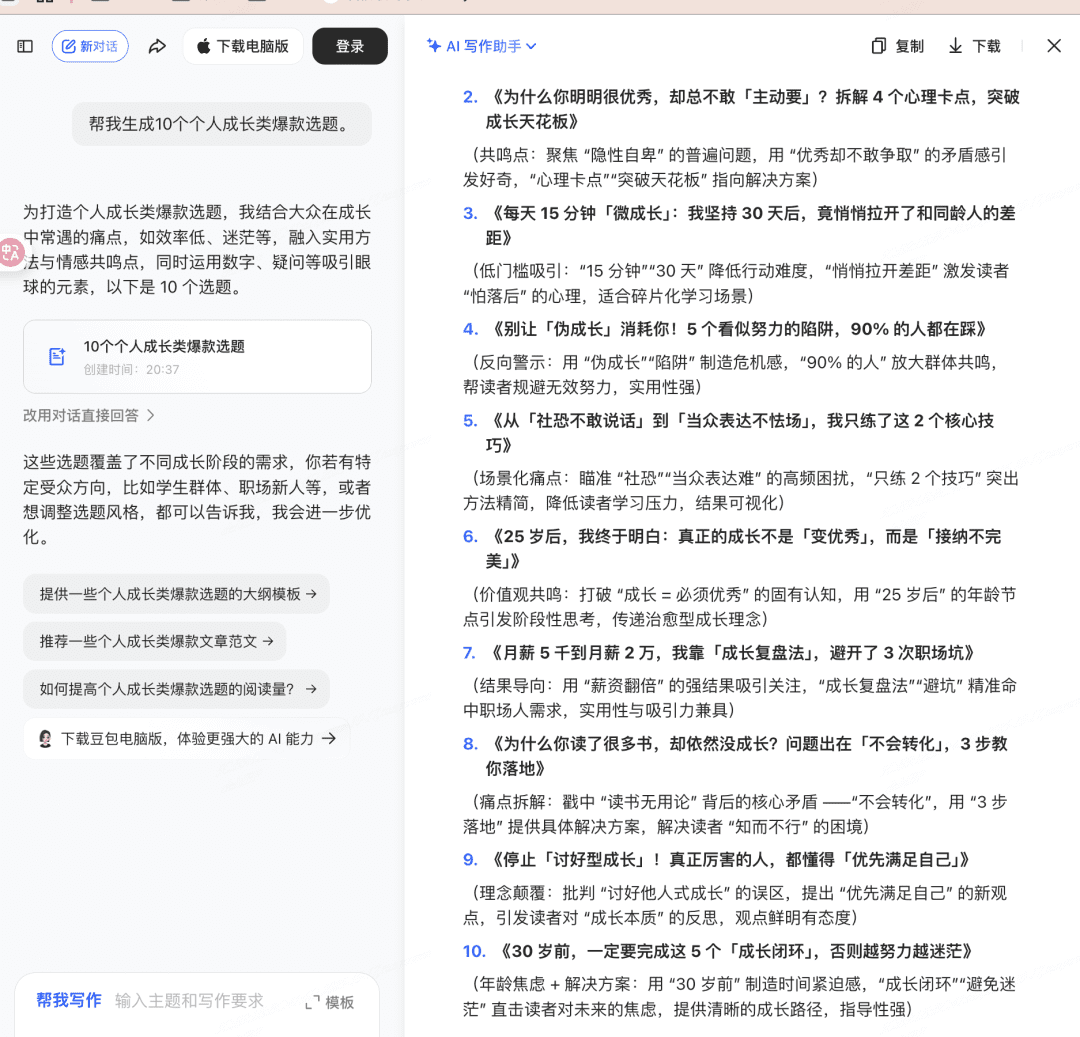Click the 下载豆包电脑版 promo banner
The height and width of the screenshot is (1037, 1080).
coord(186,739)
